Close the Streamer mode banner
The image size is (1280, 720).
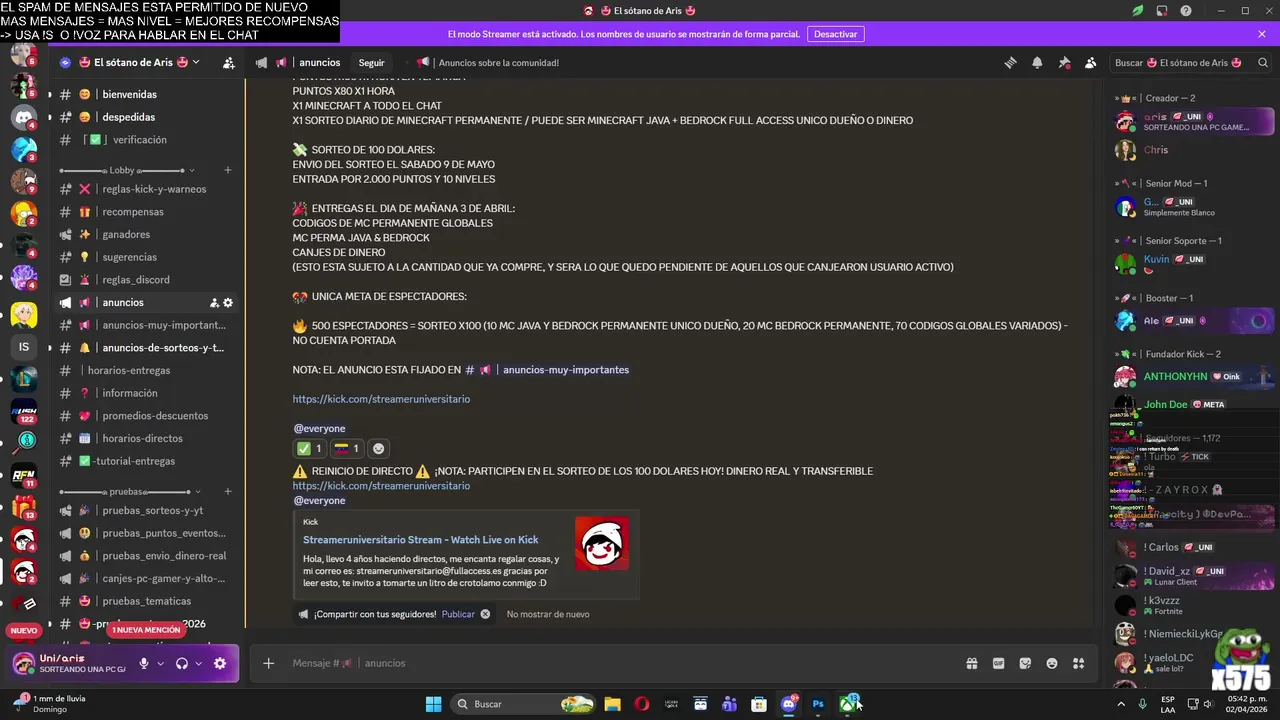click(x=1262, y=34)
